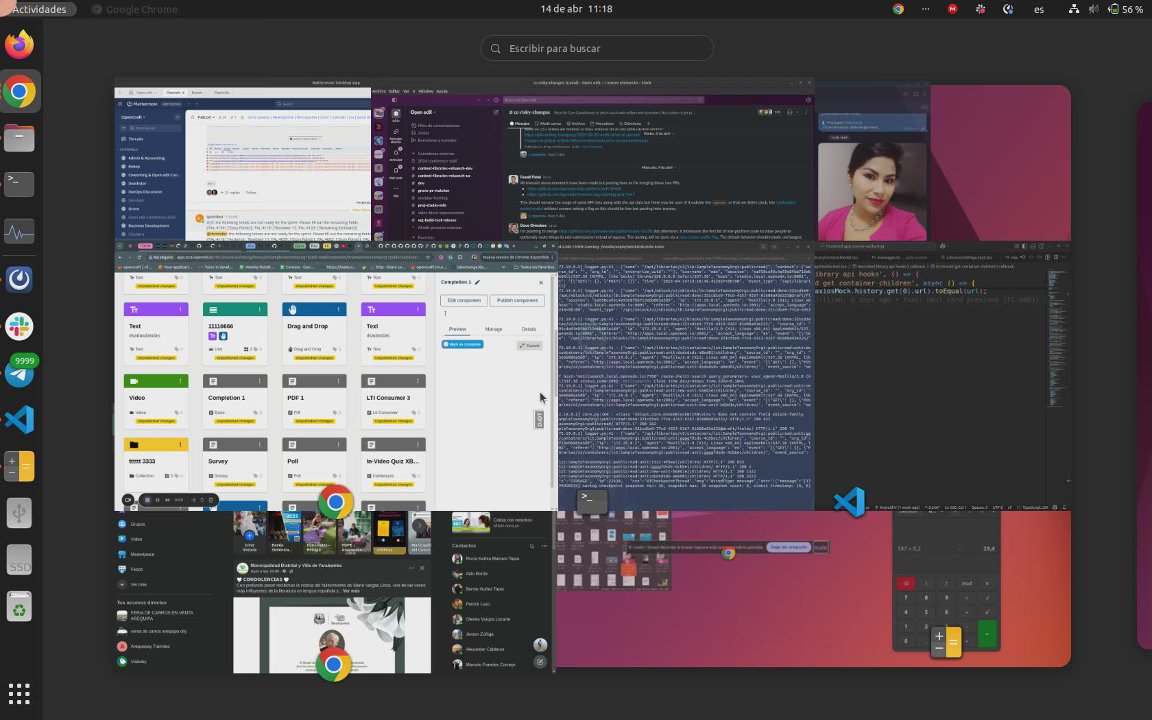The width and height of the screenshot is (1152, 720).
Task: Click green equals button in Calculator window
Action: click(x=987, y=634)
